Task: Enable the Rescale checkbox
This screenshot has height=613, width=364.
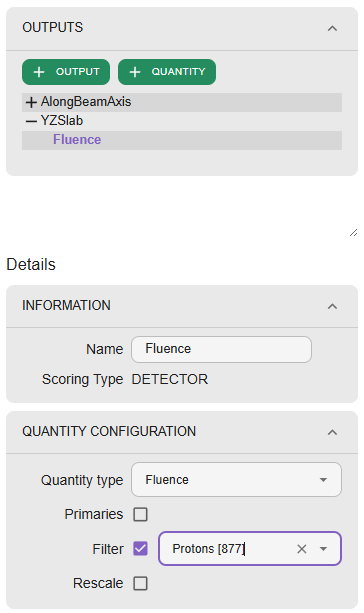Action: (140, 583)
